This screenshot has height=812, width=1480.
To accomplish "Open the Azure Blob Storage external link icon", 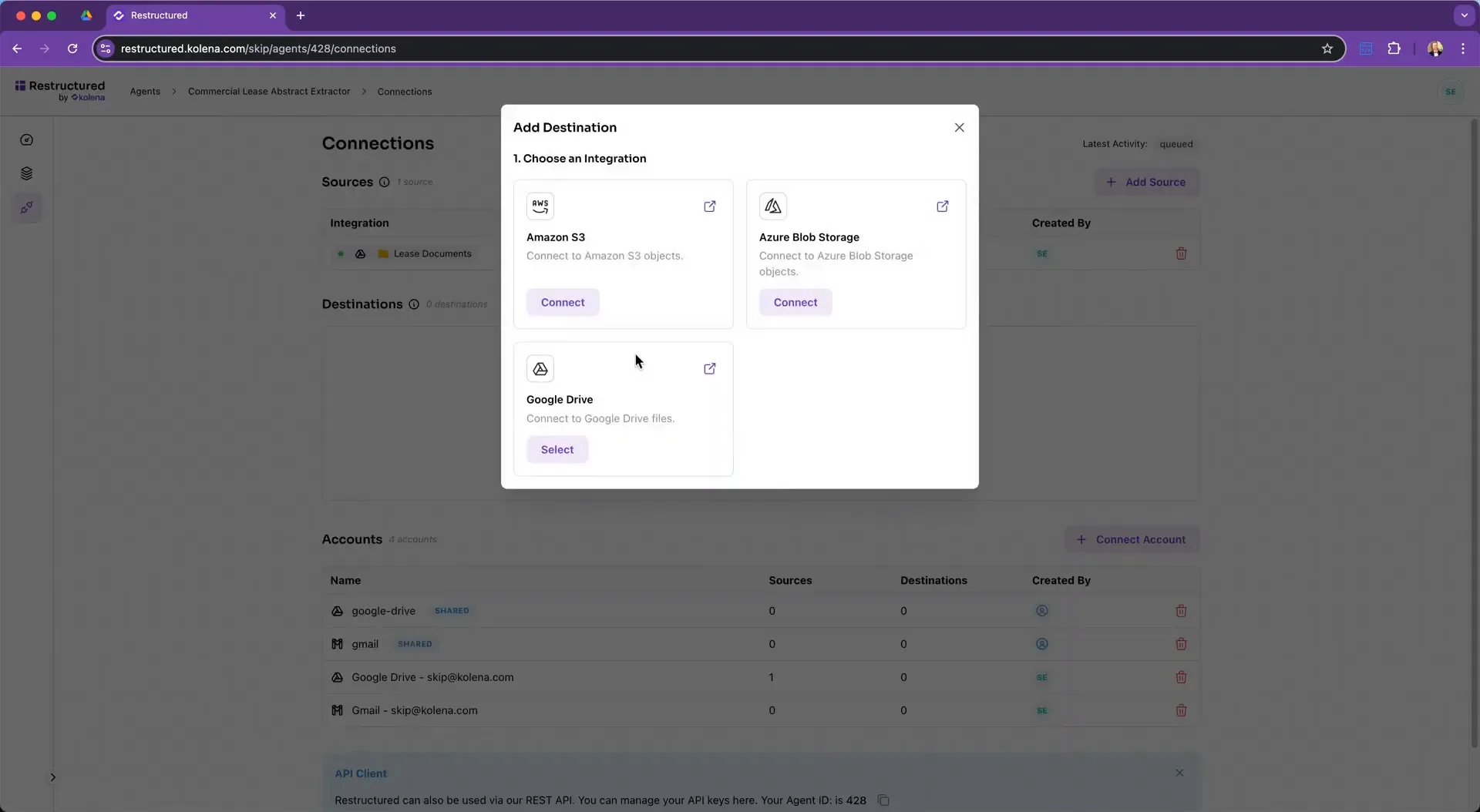I will pyautogui.click(x=943, y=206).
